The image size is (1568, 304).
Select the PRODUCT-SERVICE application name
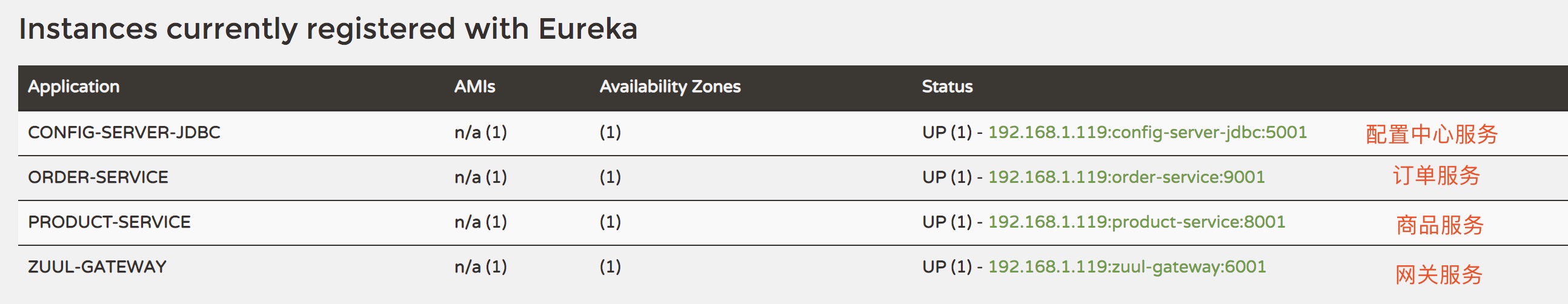point(110,222)
